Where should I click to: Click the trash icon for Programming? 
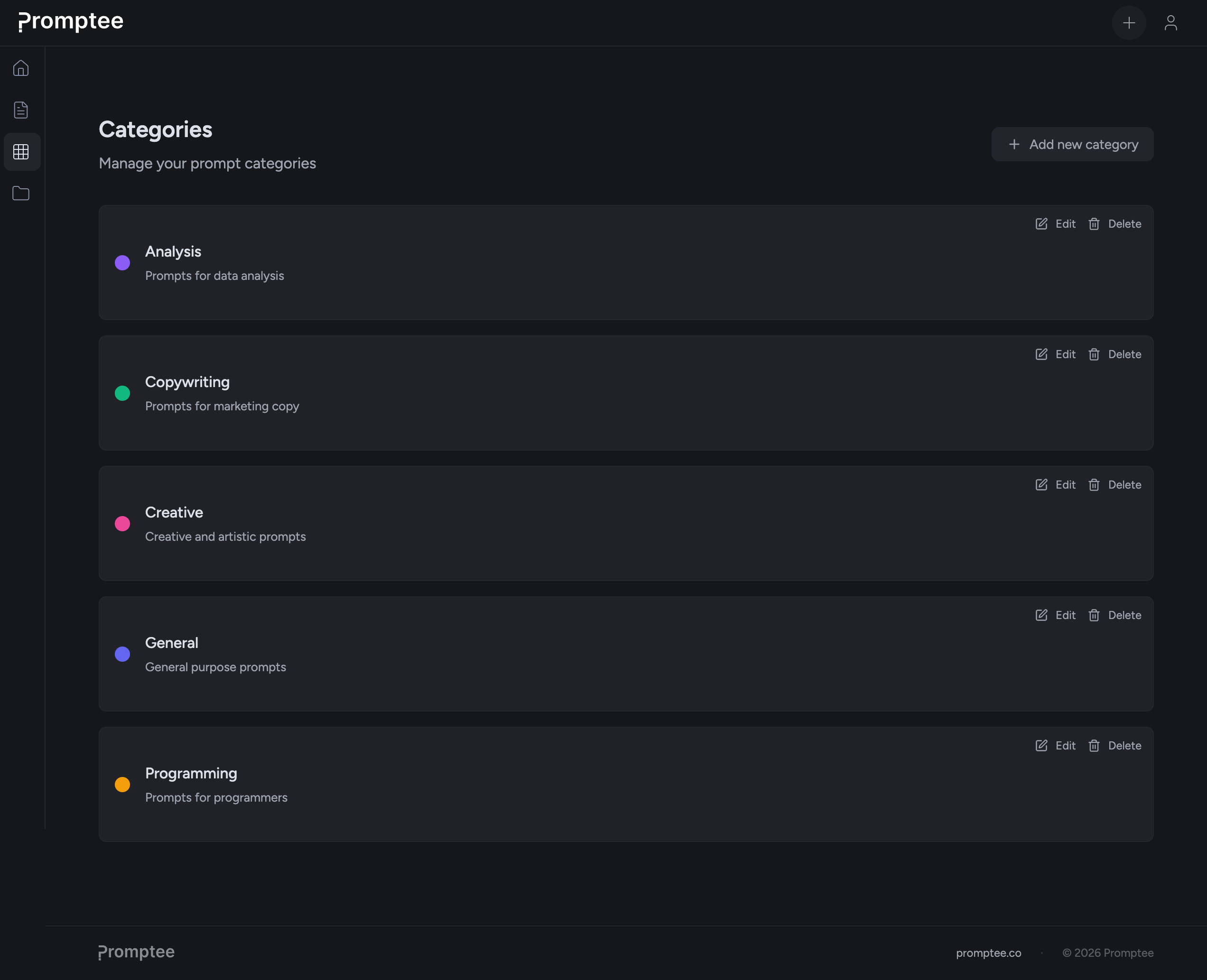pos(1094,746)
